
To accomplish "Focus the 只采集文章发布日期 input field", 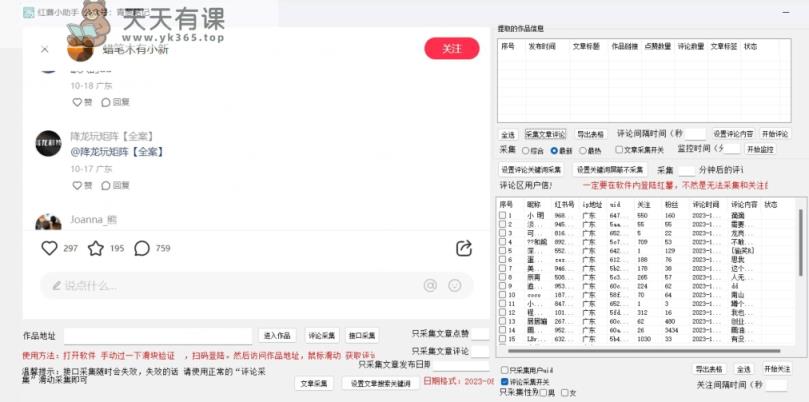I will coord(461,365).
